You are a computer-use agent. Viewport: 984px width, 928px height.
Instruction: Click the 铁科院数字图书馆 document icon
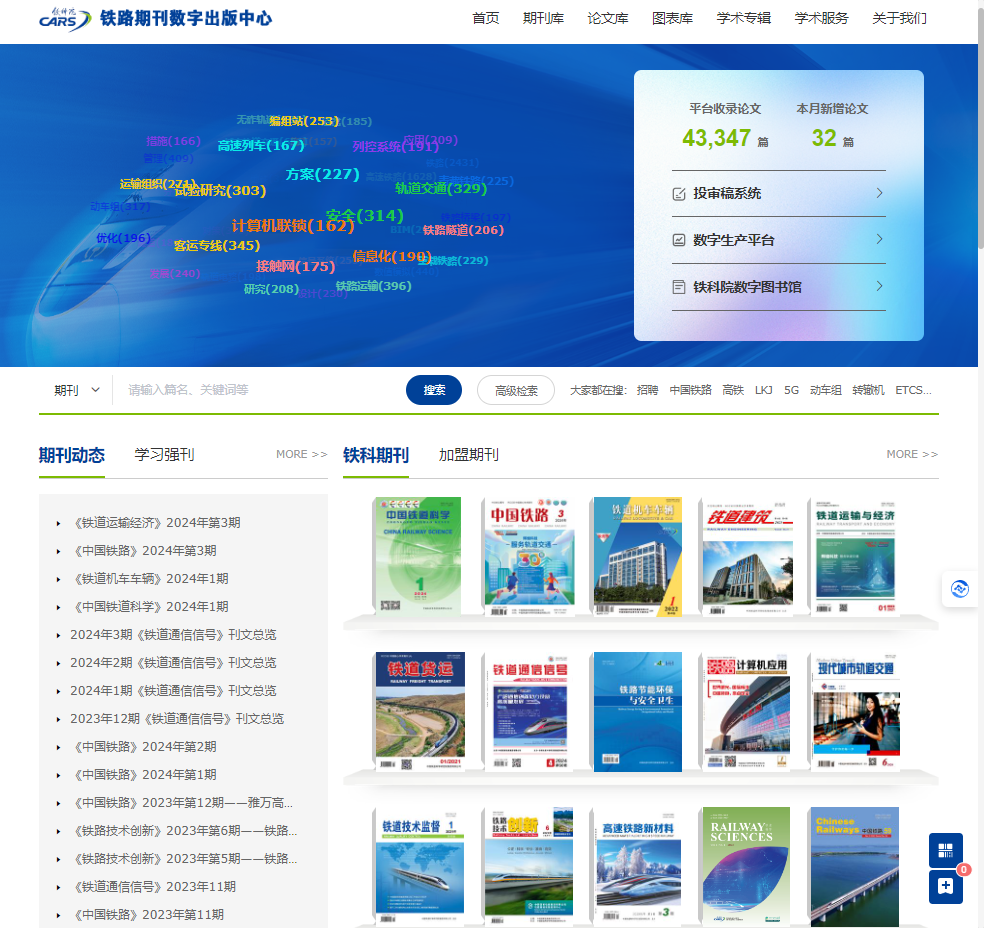click(x=679, y=287)
